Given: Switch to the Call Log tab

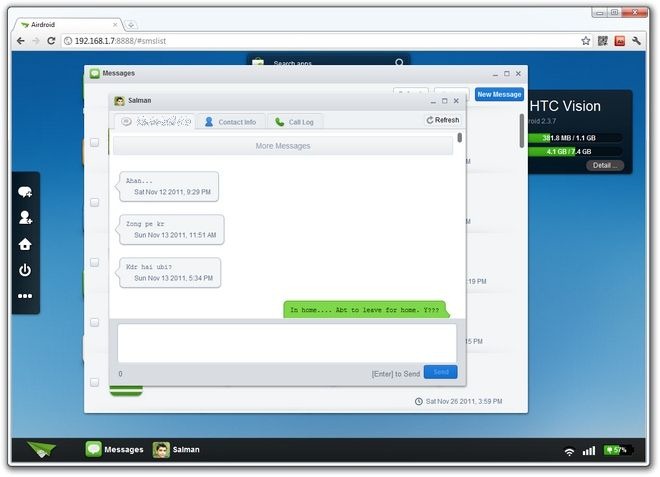Looking at the screenshot, I should click(295, 122).
